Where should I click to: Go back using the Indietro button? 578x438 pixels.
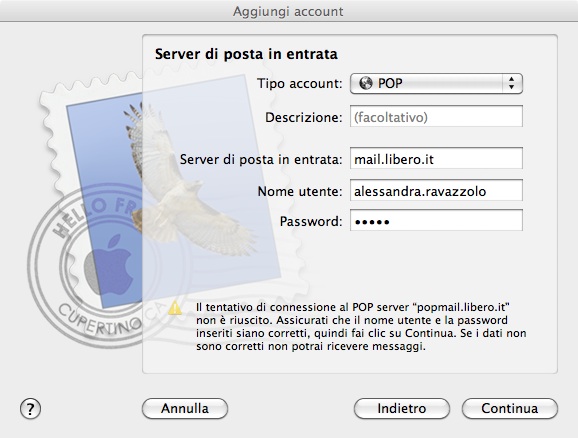click(x=402, y=409)
